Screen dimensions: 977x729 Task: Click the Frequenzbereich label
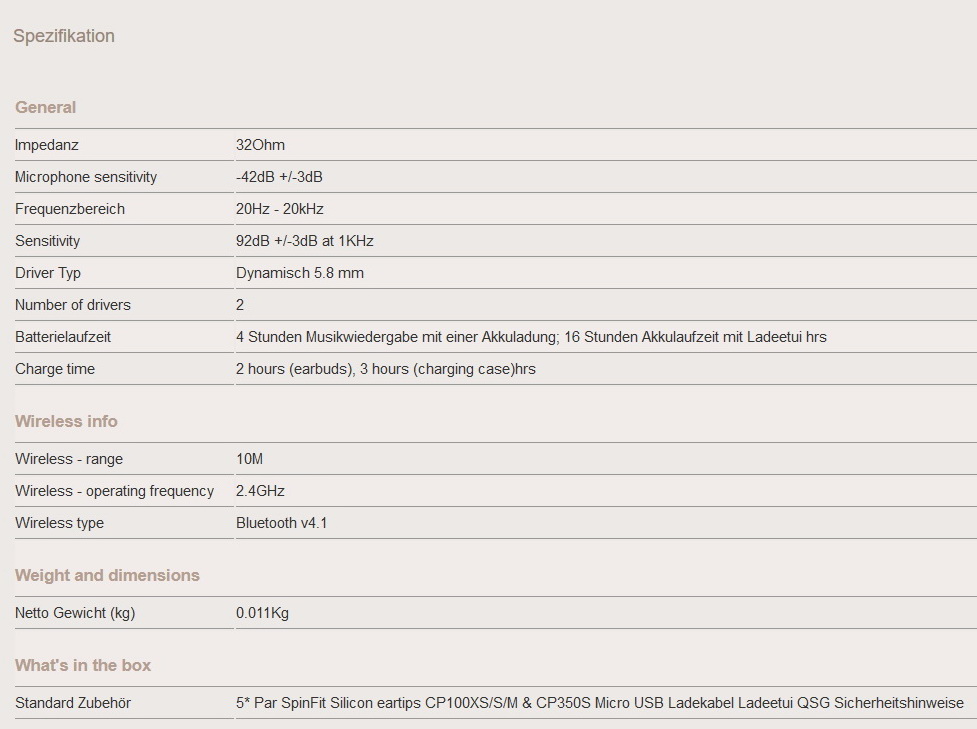70,209
